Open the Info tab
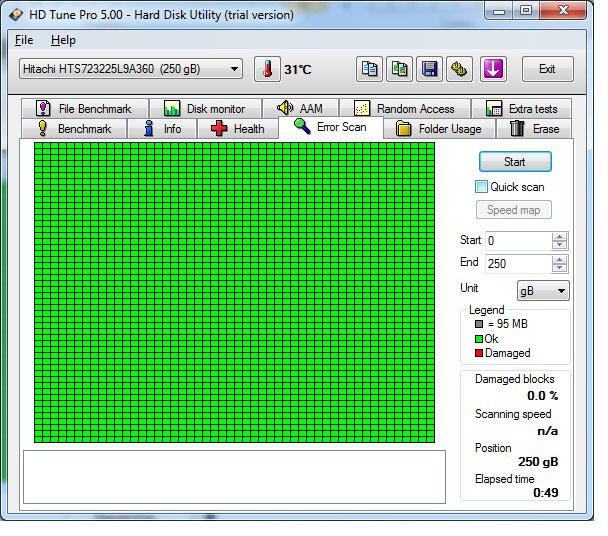Image resolution: width=608 pixels, height=536 pixels. point(162,129)
